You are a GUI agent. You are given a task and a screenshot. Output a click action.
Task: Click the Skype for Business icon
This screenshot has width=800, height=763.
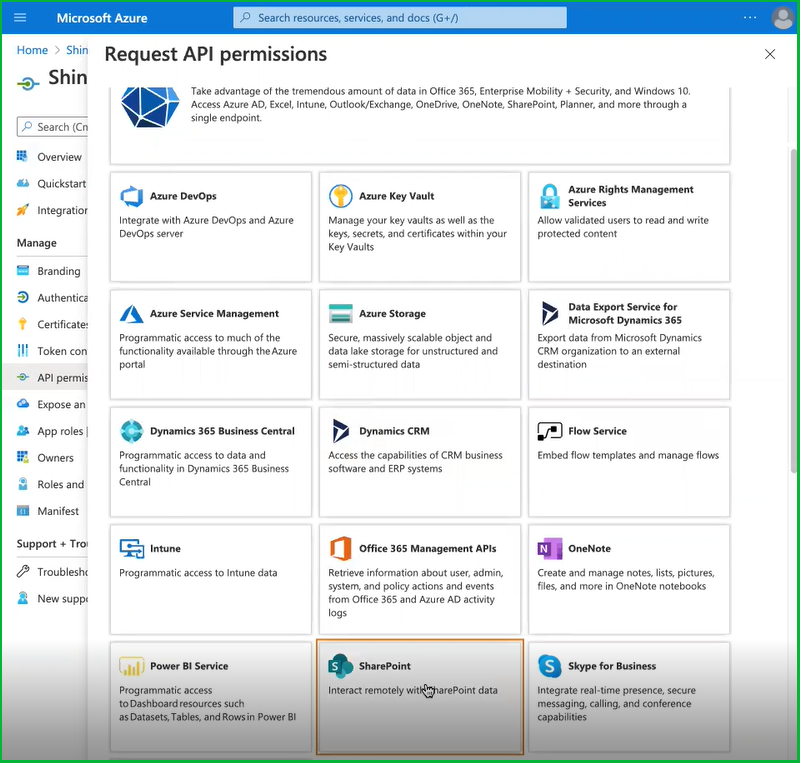pyautogui.click(x=550, y=666)
